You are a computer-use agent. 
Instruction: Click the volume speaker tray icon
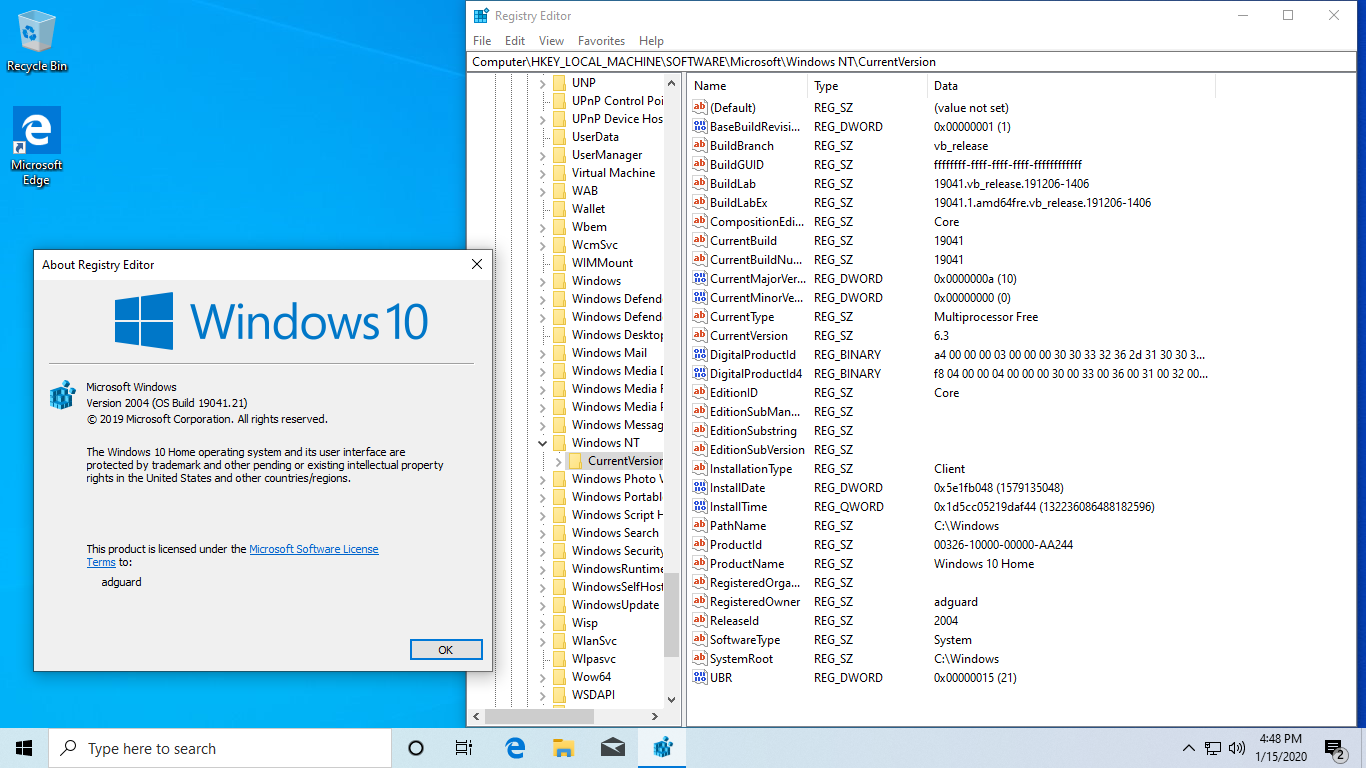click(1237, 748)
